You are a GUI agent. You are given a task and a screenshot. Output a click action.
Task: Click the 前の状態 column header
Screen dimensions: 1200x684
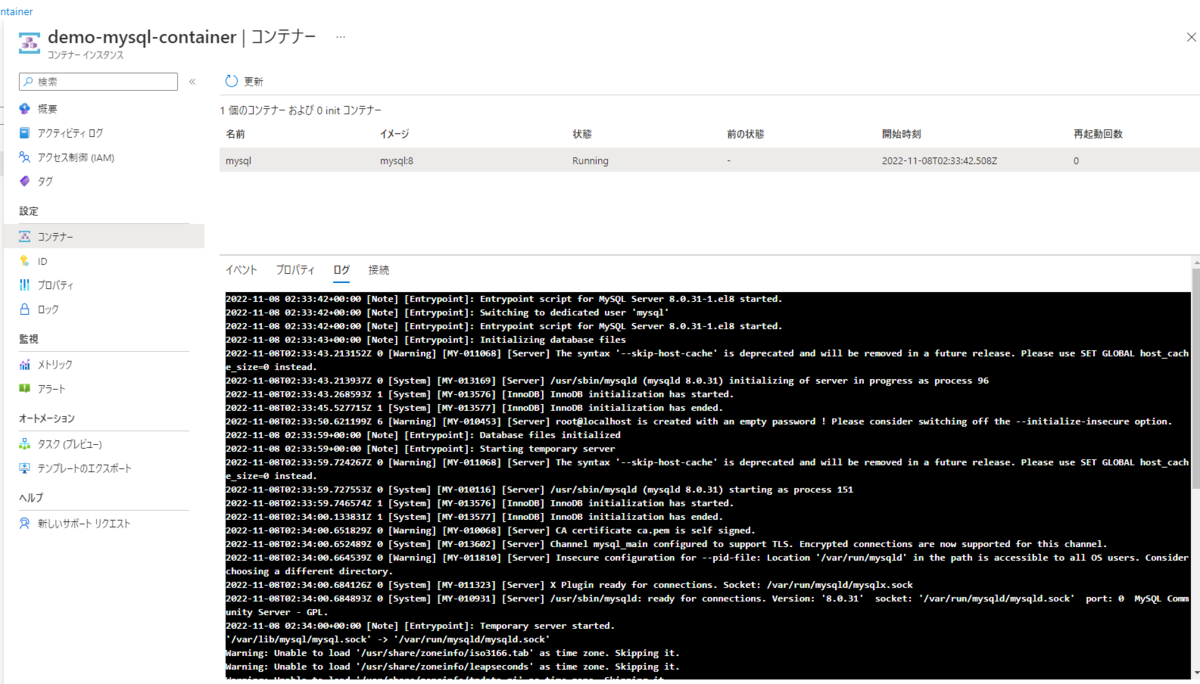745,134
